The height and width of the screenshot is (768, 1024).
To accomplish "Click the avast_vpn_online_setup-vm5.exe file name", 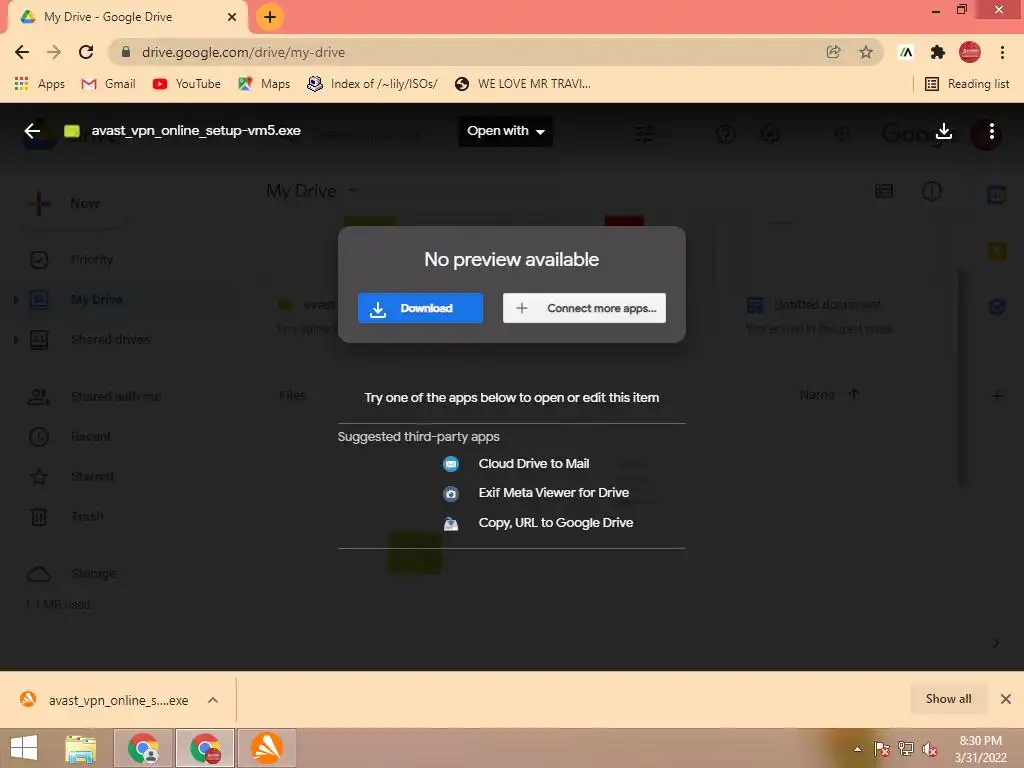I will pyautogui.click(x=196, y=131).
